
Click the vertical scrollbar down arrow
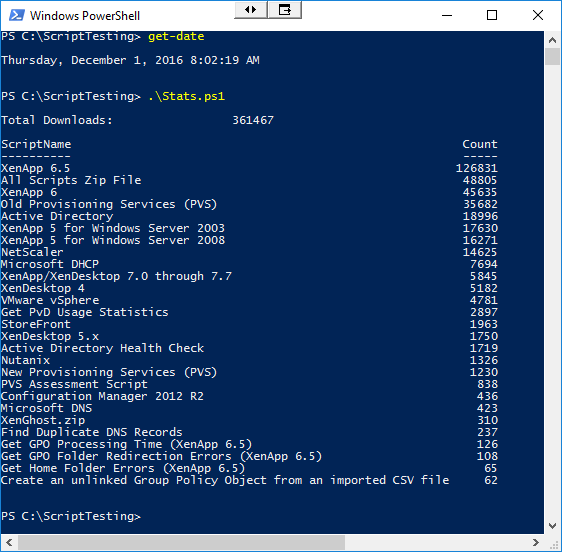[x=552, y=526]
